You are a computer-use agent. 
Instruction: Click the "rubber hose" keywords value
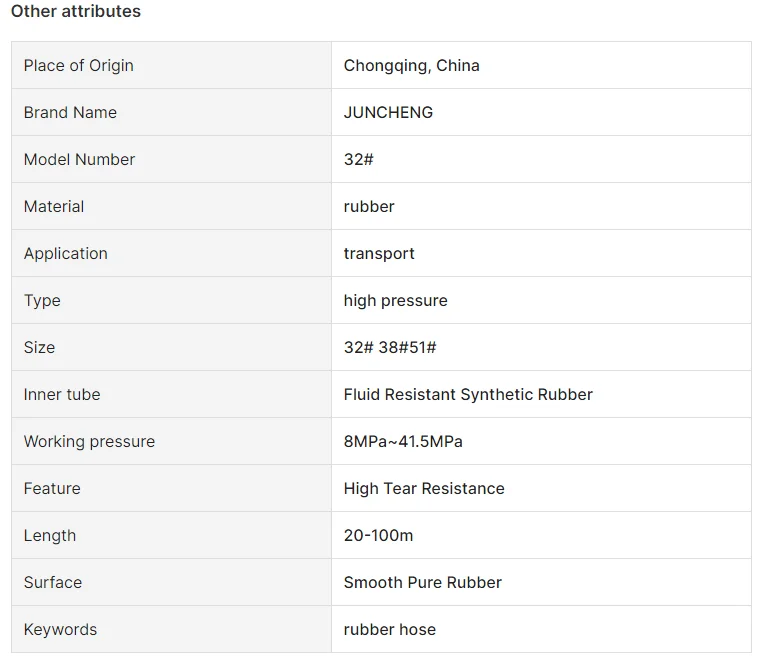[x=389, y=630]
